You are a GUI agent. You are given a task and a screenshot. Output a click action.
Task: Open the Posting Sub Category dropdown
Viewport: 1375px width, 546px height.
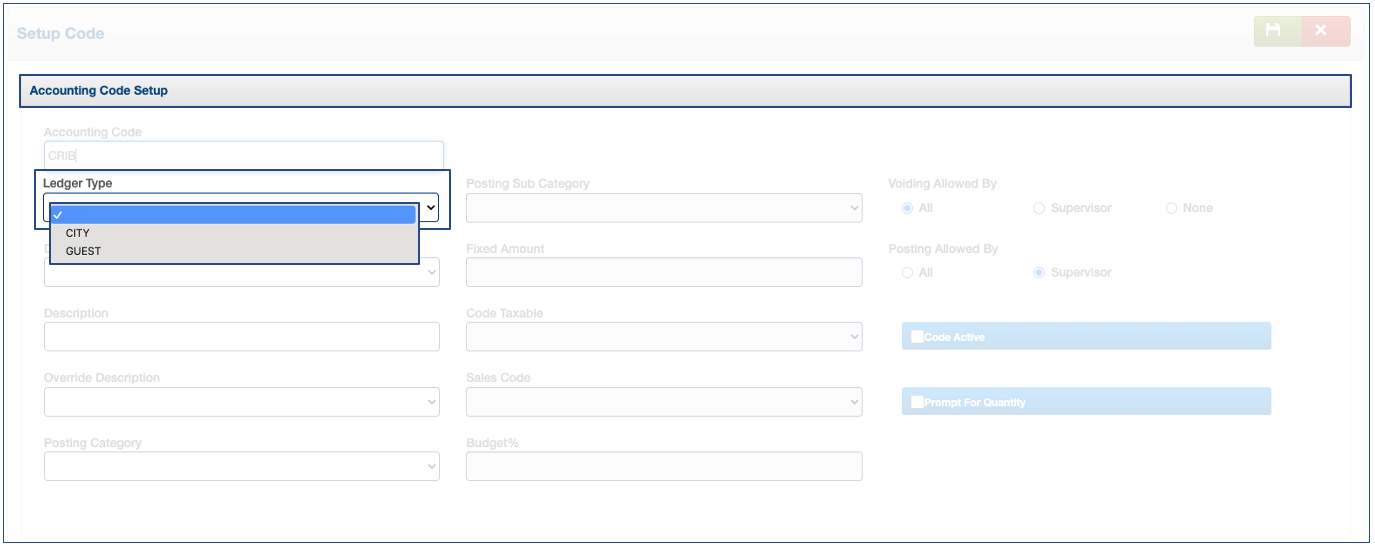663,208
